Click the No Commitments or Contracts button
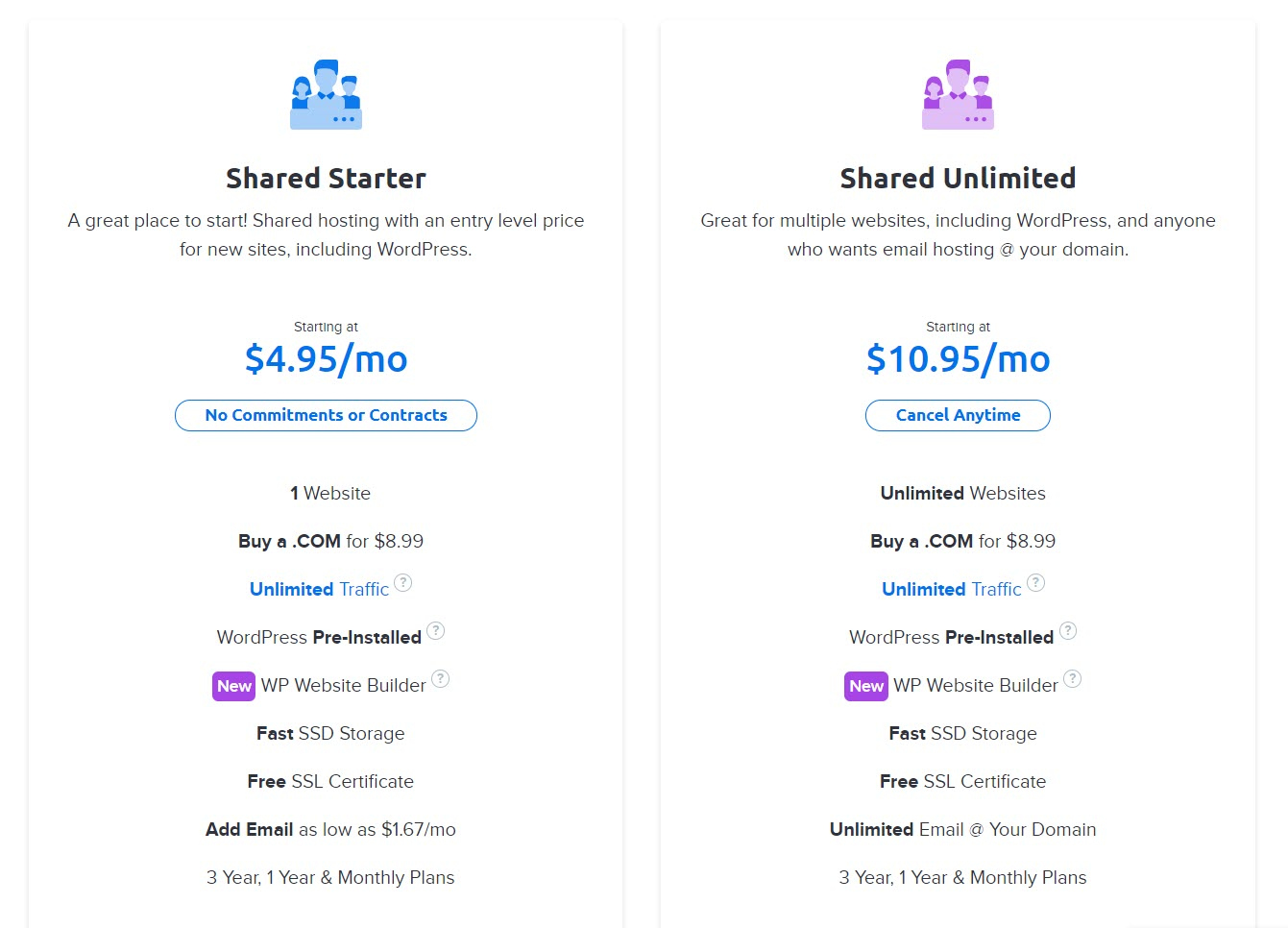This screenshot has height=928, width=1288. (326, 415)
